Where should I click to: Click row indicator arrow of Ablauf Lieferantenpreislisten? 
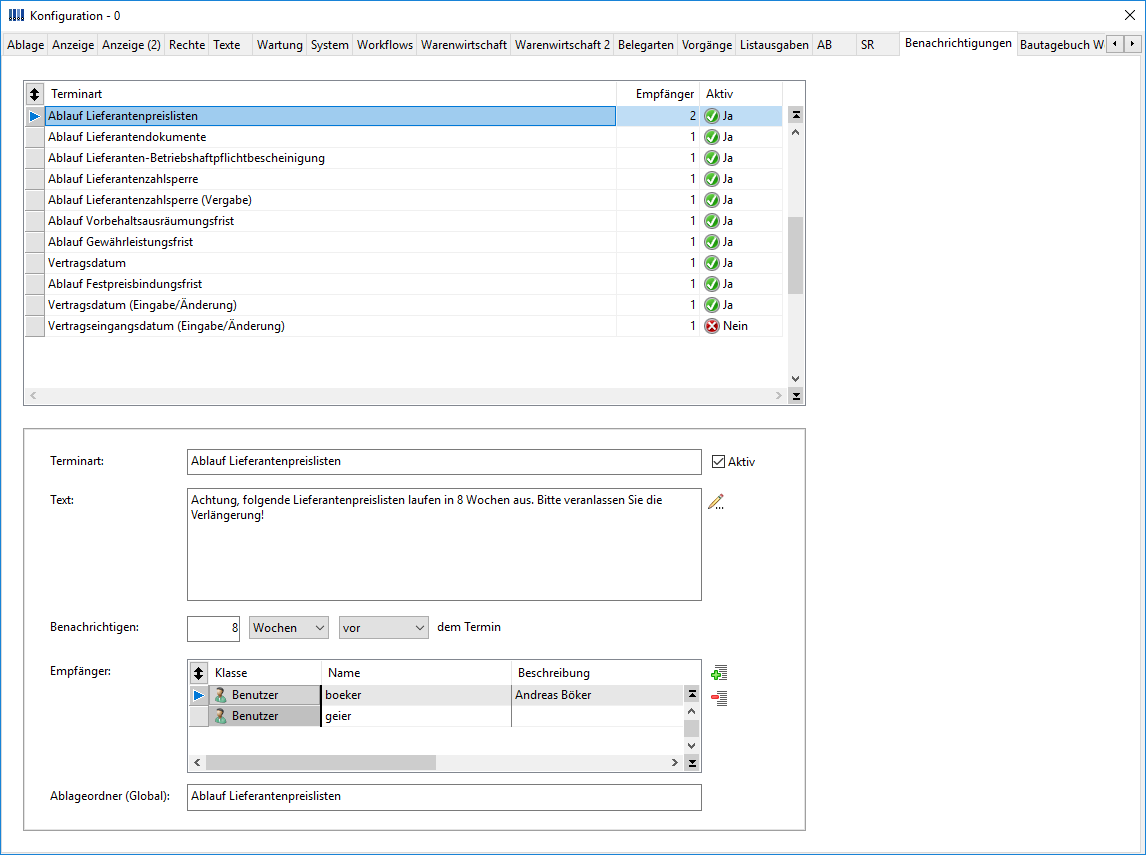[x=34, y=116]
